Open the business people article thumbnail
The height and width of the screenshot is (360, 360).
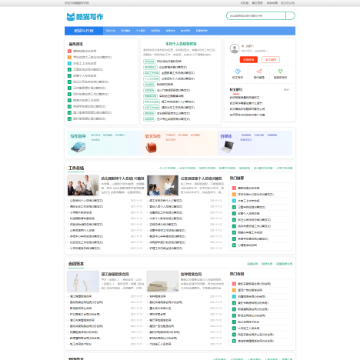point(83,185)
